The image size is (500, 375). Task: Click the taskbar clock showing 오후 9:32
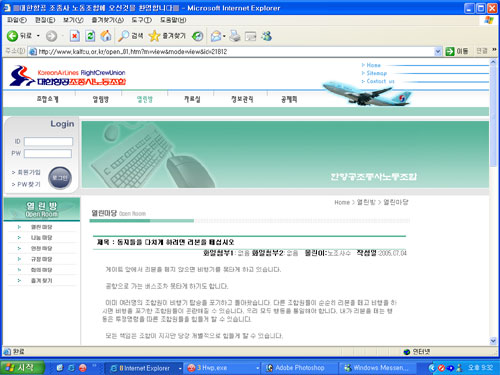click(480, 368)
